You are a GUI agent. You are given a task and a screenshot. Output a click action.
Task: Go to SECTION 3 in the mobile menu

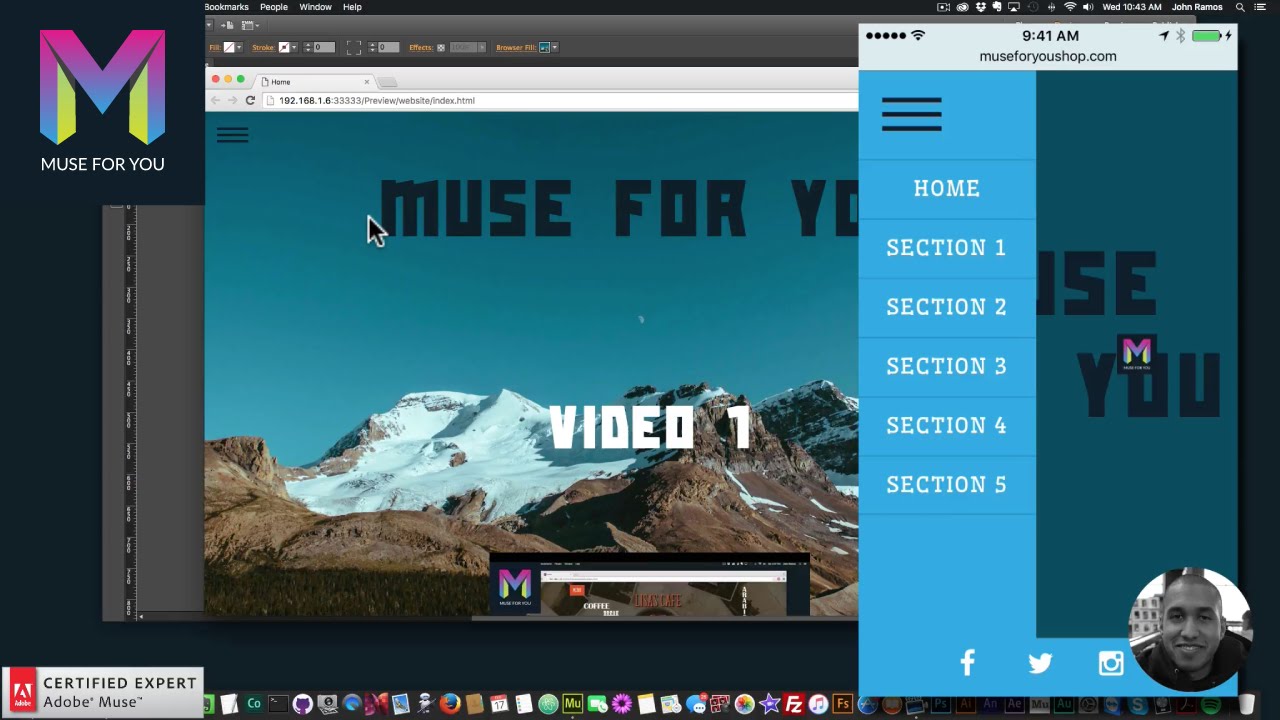(x=946, y=365)
